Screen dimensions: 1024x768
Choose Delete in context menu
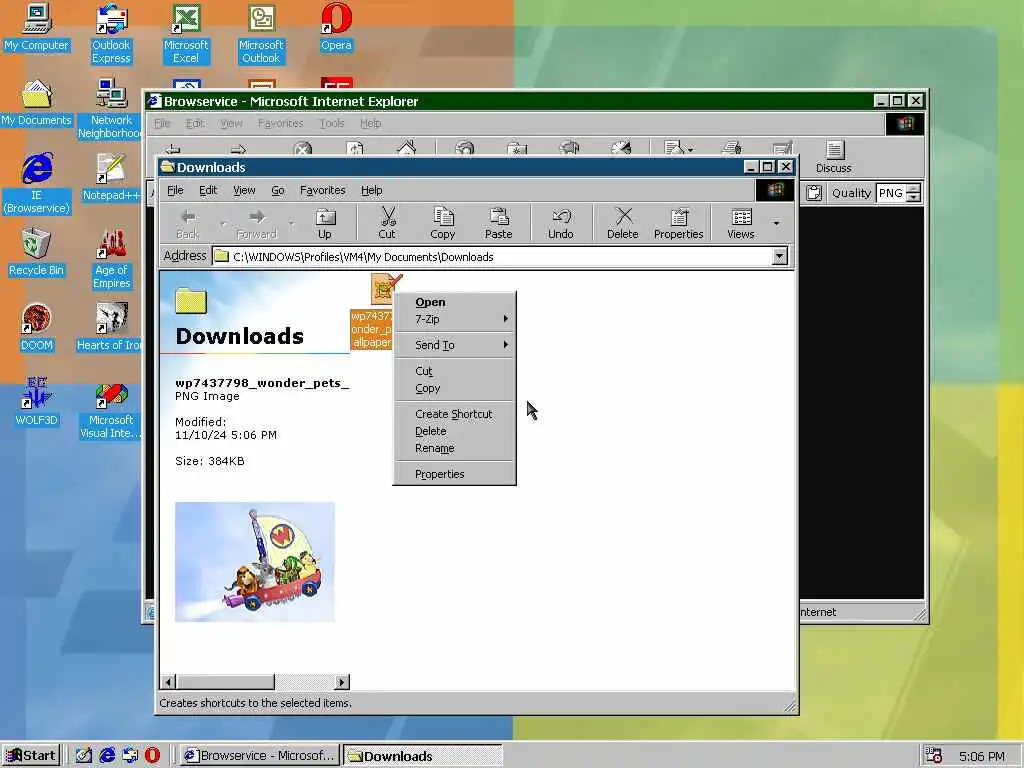(455, 431)
